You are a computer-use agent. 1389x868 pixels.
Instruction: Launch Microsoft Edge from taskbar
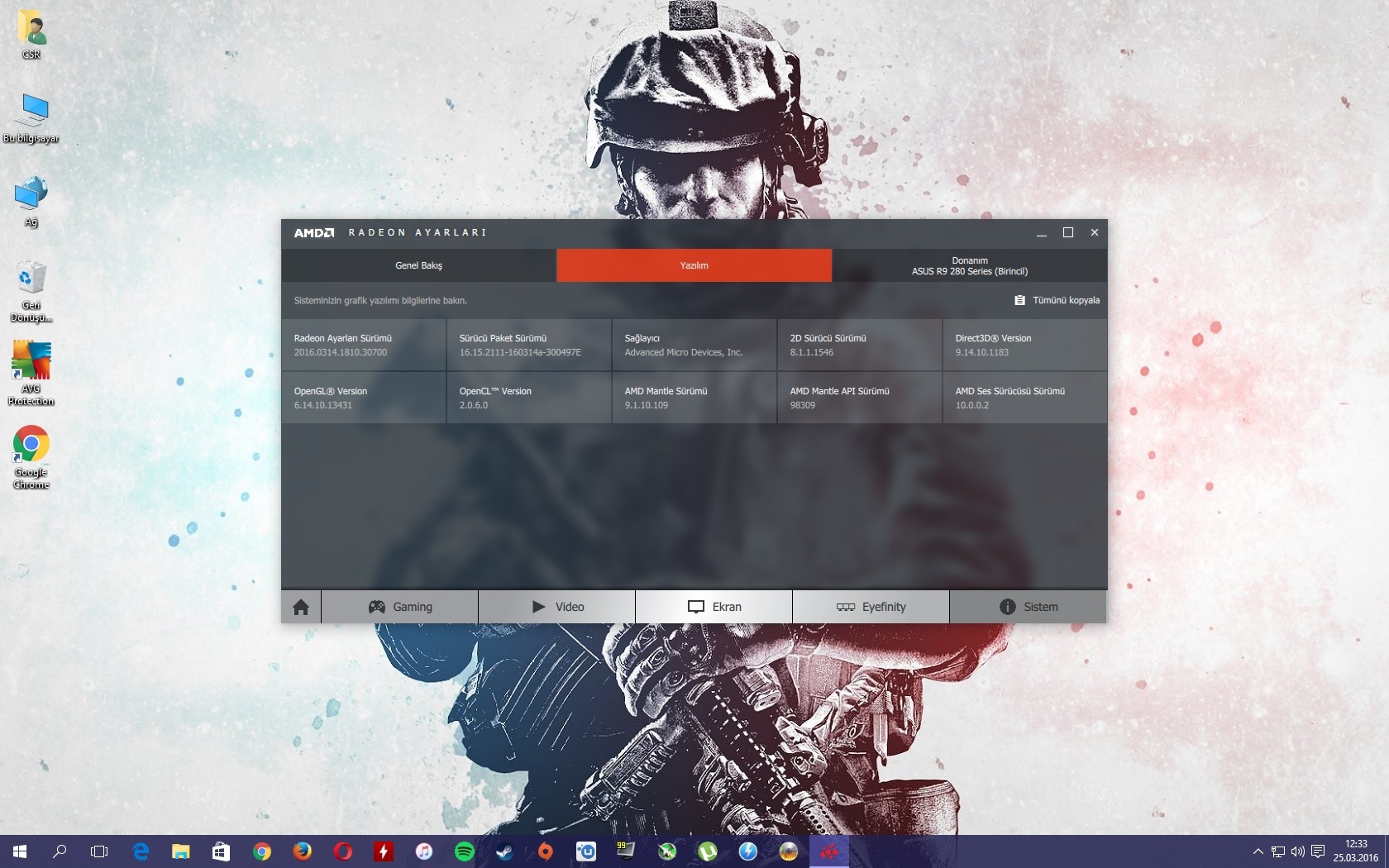pyautogui.click(x=141, y=851)
